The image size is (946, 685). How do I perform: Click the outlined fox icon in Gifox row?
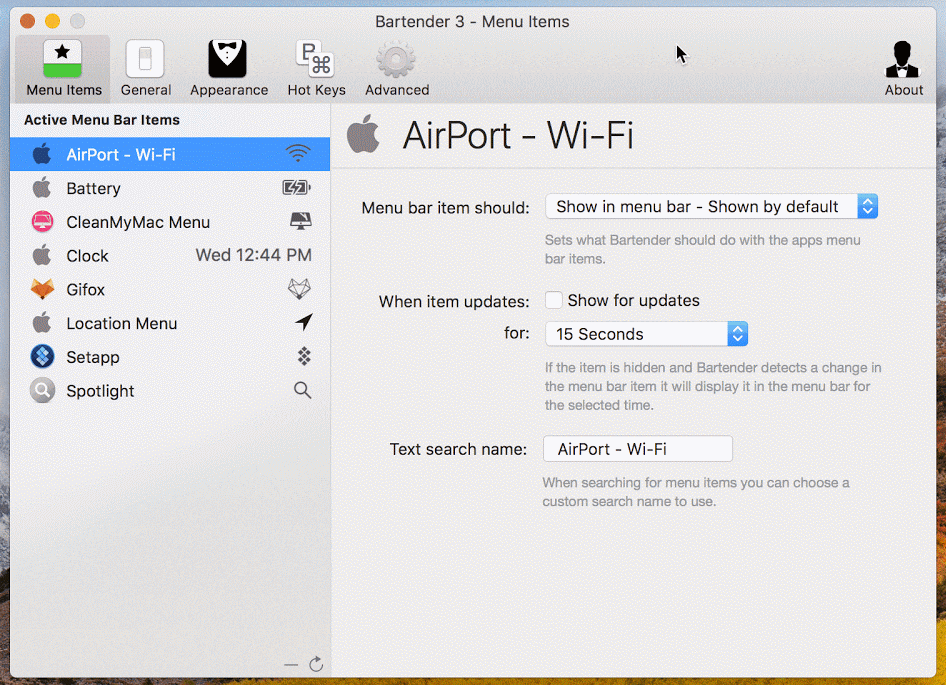[x=299, y=289]
